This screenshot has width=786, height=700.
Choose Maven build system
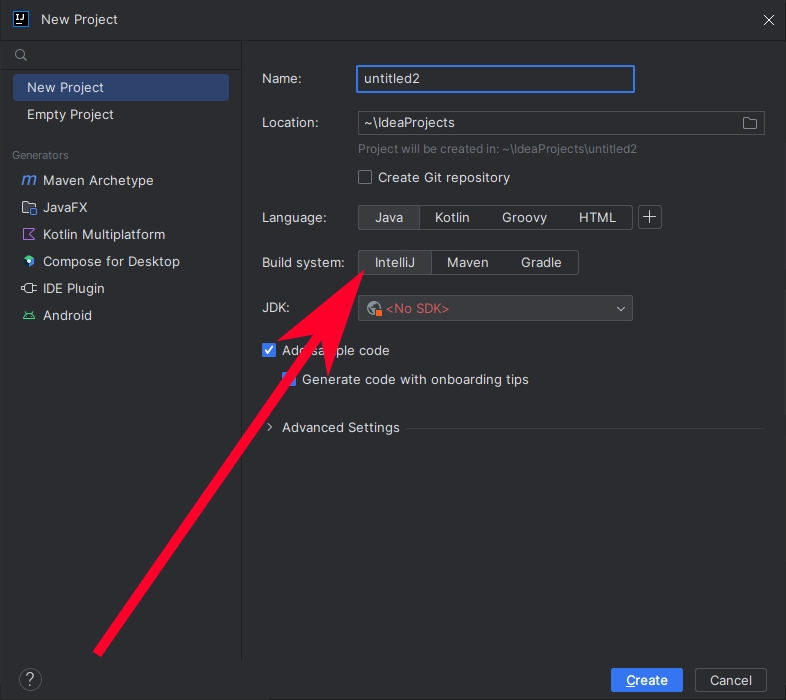coord(468,262)
